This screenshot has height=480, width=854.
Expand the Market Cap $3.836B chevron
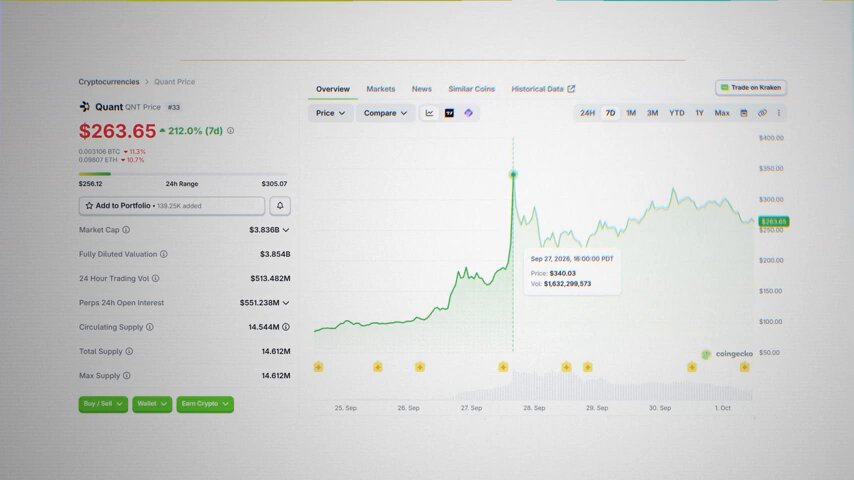pyautogui.click(x=286, y=230)
